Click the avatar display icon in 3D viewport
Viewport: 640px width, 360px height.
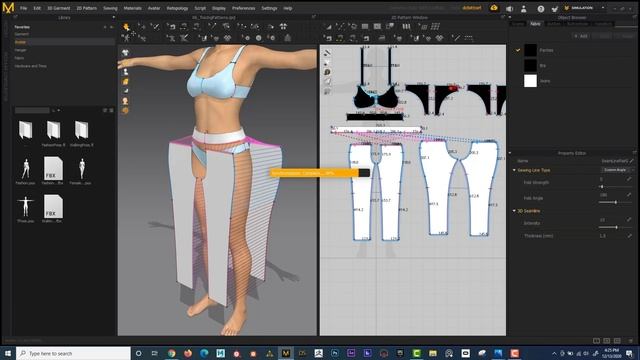(x=125, y=72)
